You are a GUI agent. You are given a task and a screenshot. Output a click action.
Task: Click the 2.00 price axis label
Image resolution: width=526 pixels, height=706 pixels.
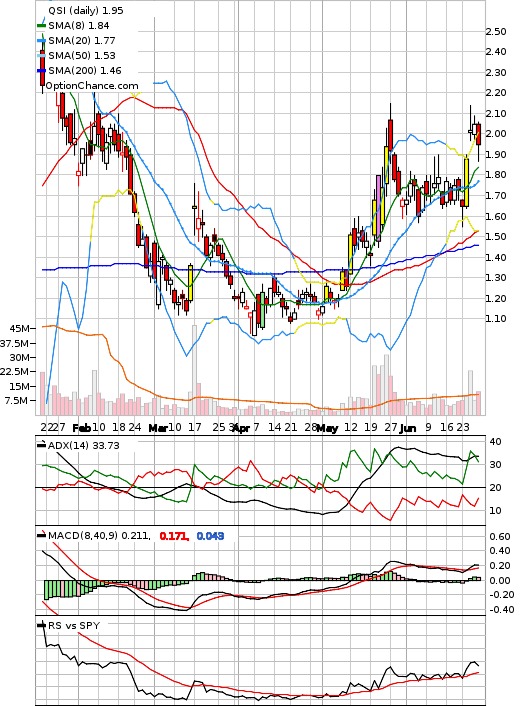pyautogui.click(x=496, y=134)
